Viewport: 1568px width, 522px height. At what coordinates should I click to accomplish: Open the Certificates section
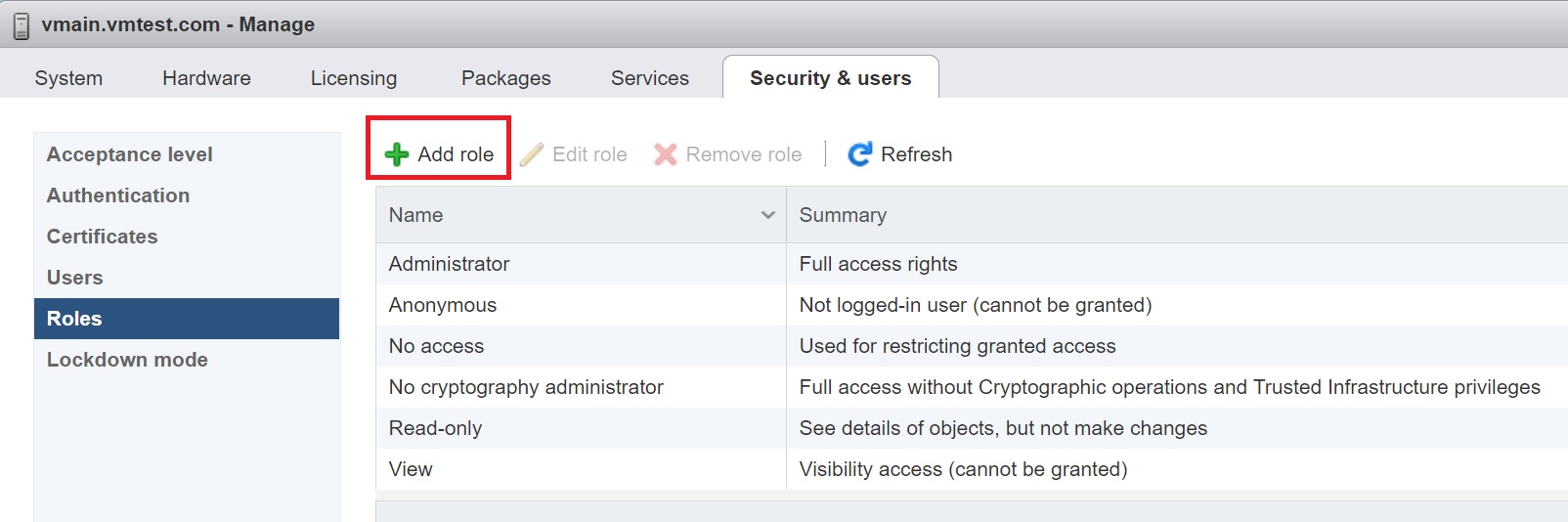(x=103, y=237)
